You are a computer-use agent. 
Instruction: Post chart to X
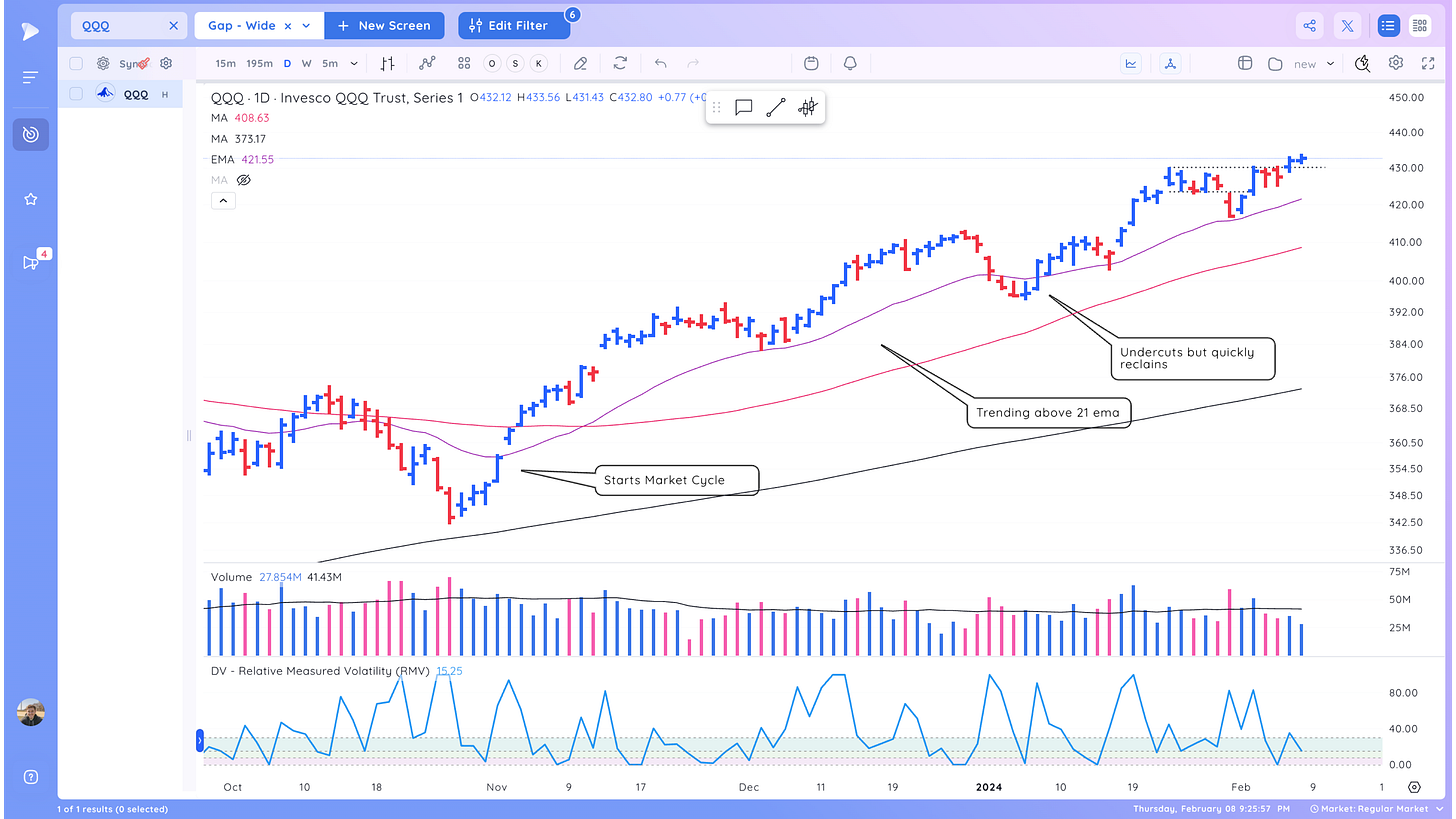click(1349, 26)
